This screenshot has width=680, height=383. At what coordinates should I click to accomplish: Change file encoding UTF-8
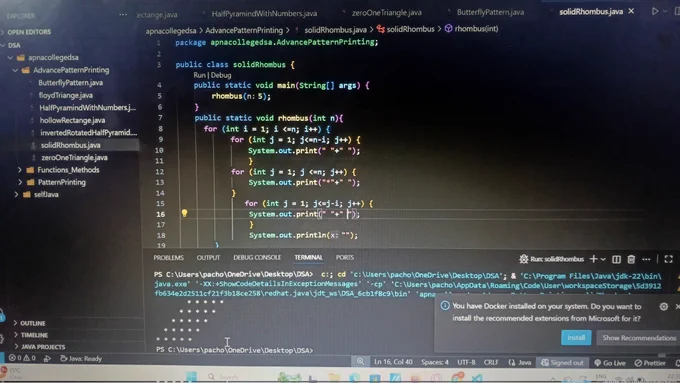pos(466,362)
